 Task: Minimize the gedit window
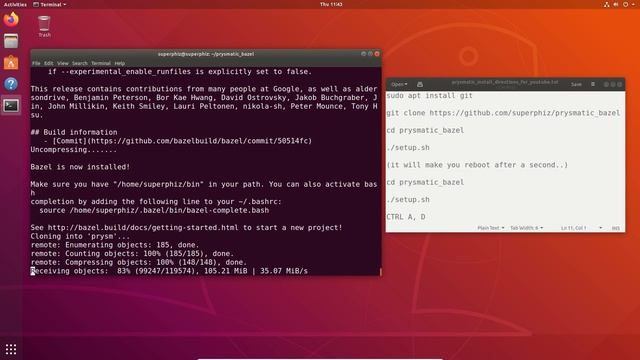(x=606, y=84)
